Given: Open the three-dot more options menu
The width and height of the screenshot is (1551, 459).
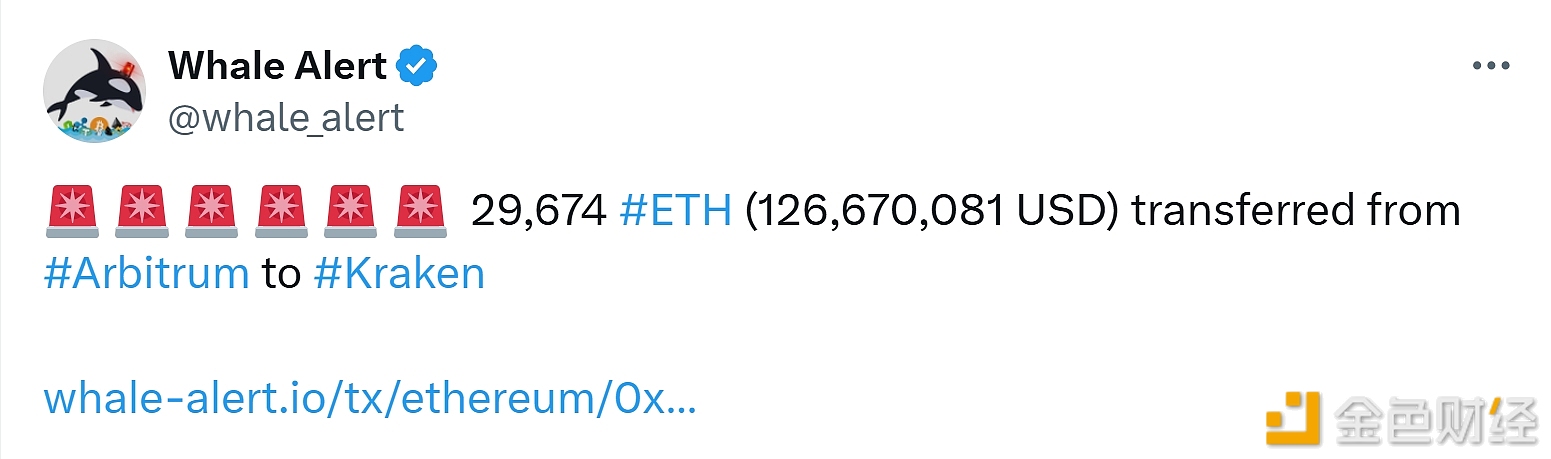Looking at the screenshot, I should coord(1490,66).
